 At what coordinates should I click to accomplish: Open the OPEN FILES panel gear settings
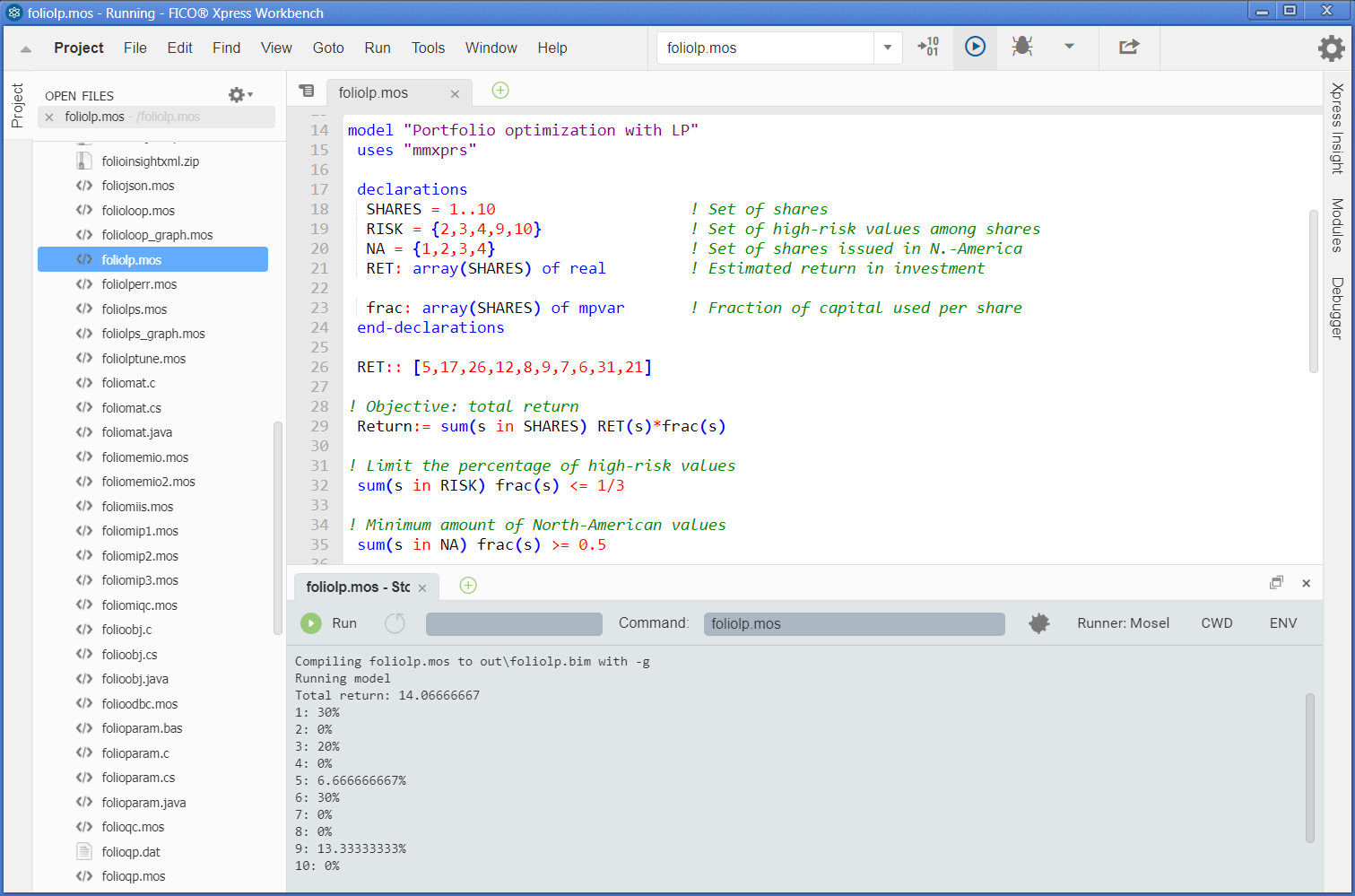[x=238, y=94]
